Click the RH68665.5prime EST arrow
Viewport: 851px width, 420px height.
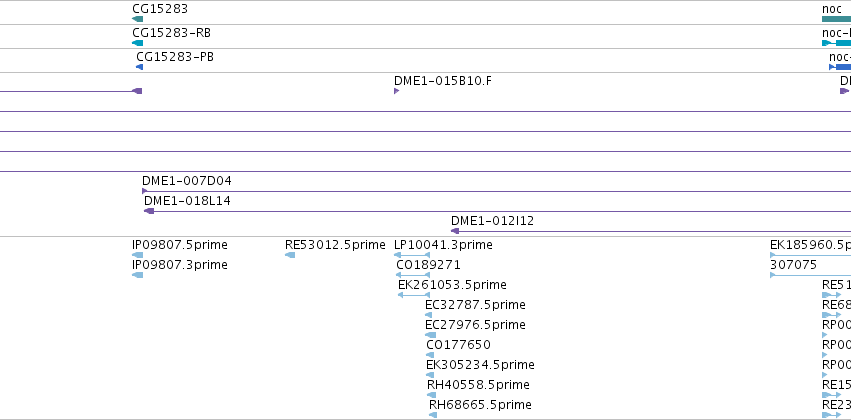433,415
